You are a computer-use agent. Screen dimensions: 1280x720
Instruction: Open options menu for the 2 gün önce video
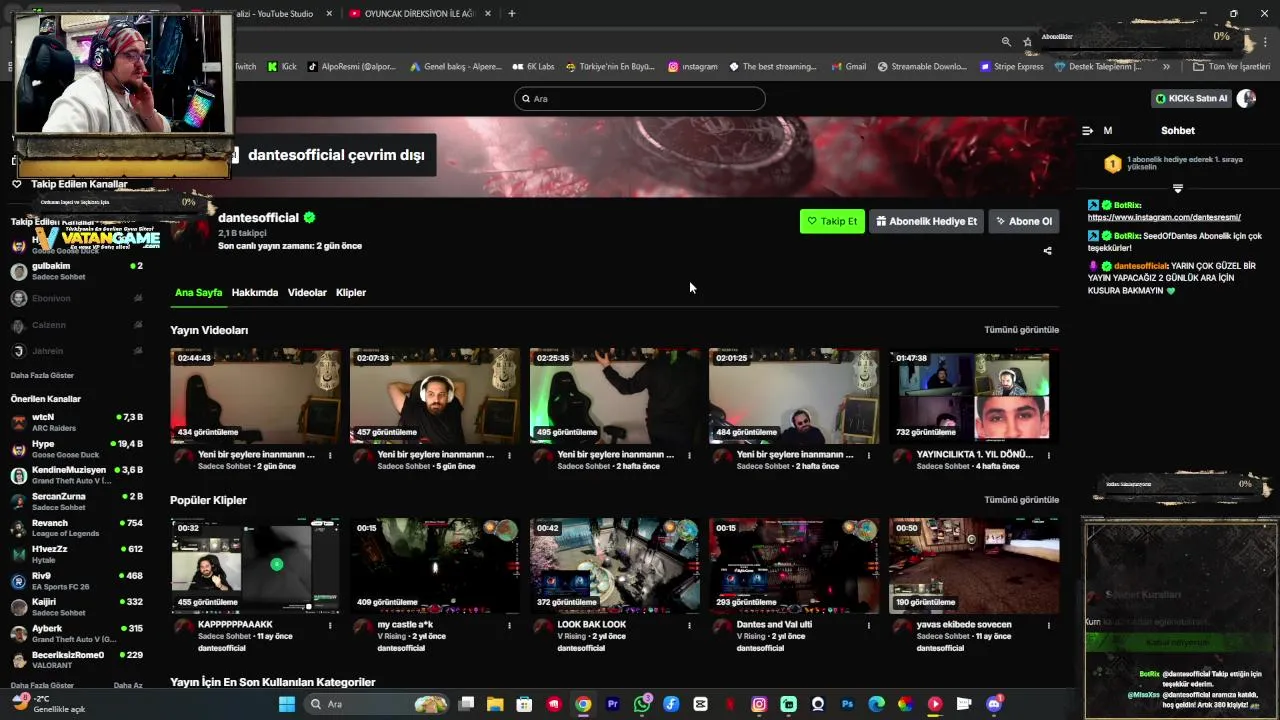330,455
